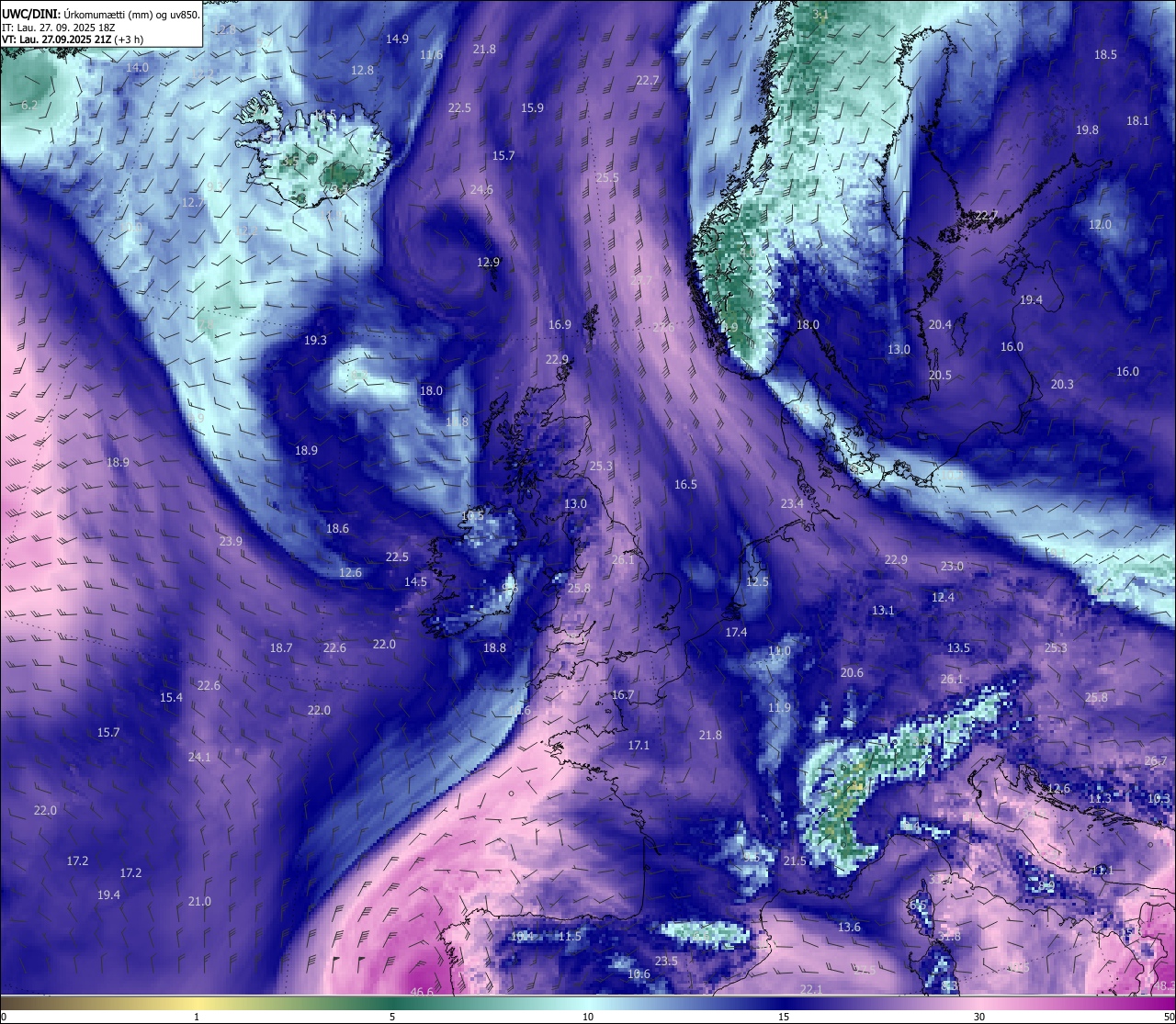
Task: Click the map value 23.0
Action: (x=952, y=566)
